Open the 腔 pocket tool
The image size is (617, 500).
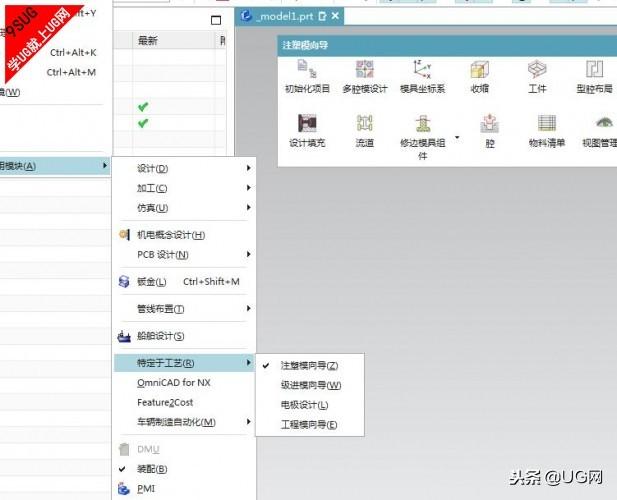coord(490,131)
